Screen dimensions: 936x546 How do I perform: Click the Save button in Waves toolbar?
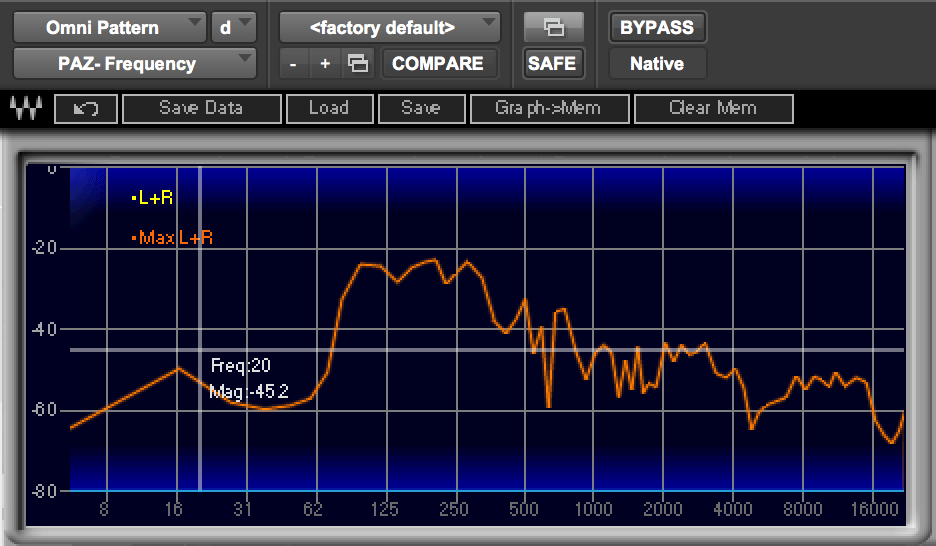(x=420, y=108)
